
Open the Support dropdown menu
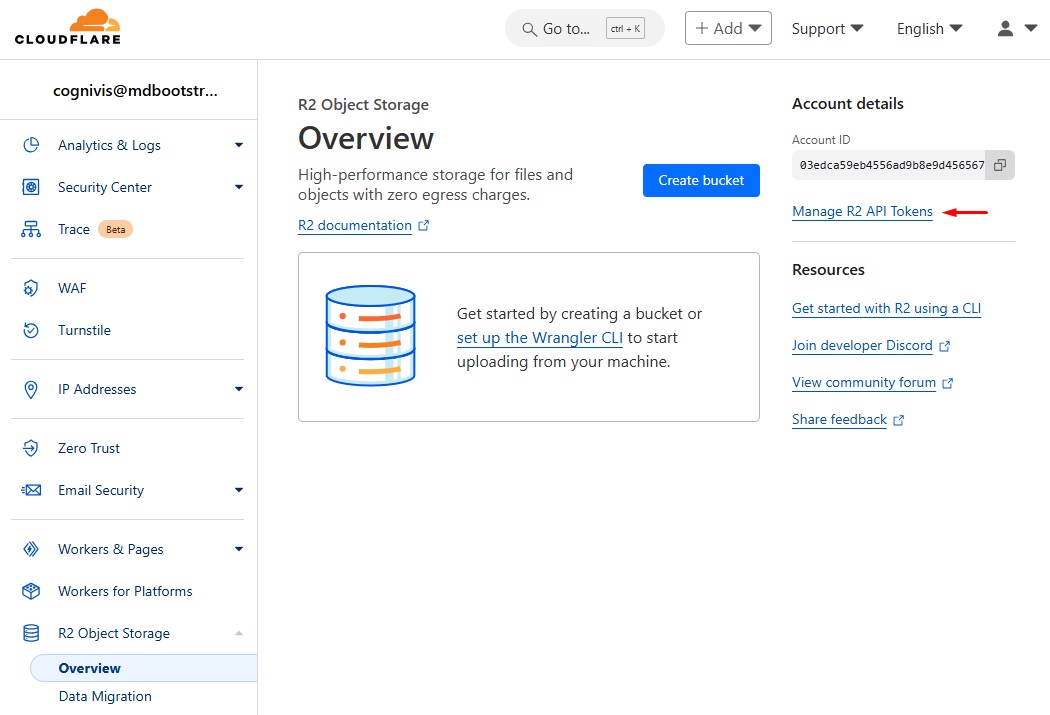pos(827,29)
